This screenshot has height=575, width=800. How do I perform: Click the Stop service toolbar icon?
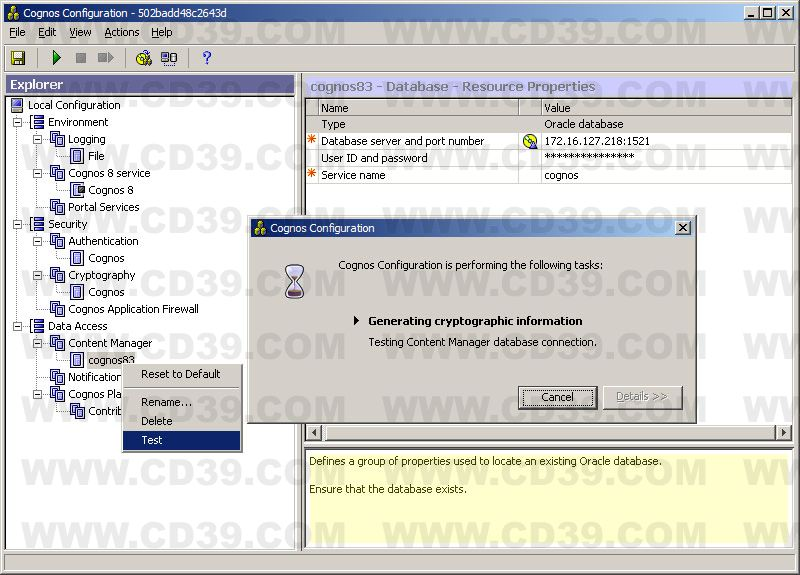point(81,58)
